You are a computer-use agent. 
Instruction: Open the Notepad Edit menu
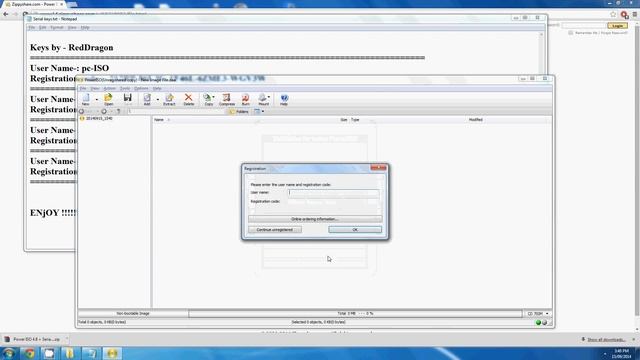tap(43, 27)
